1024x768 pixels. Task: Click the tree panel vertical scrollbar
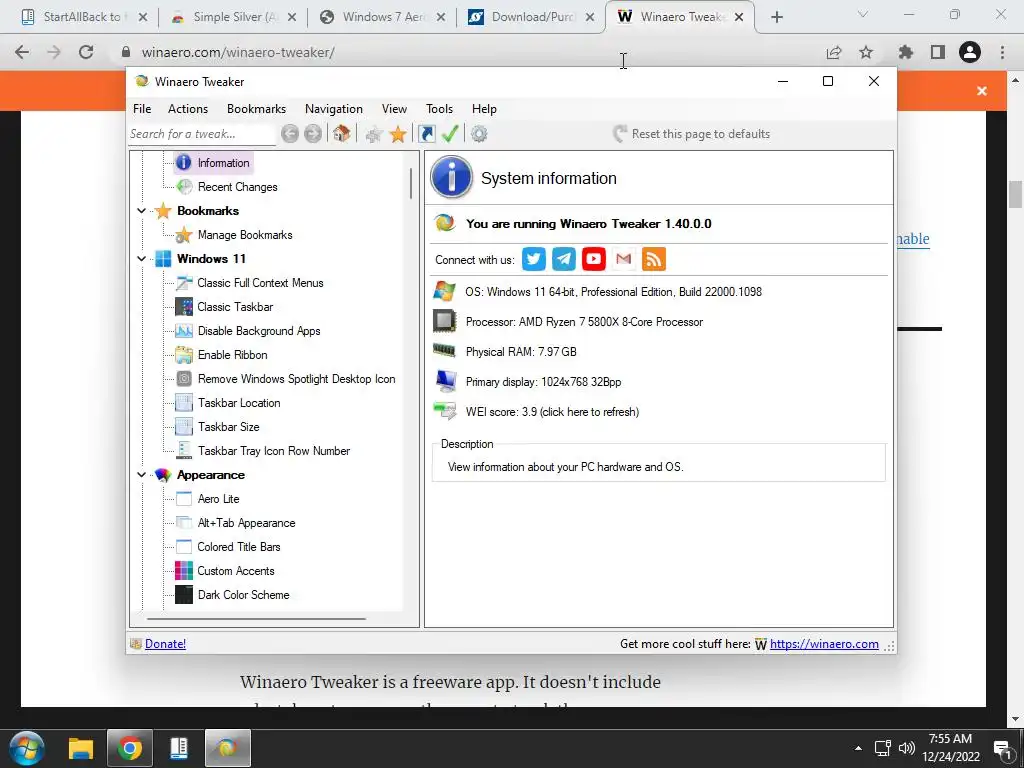(411, 184)
